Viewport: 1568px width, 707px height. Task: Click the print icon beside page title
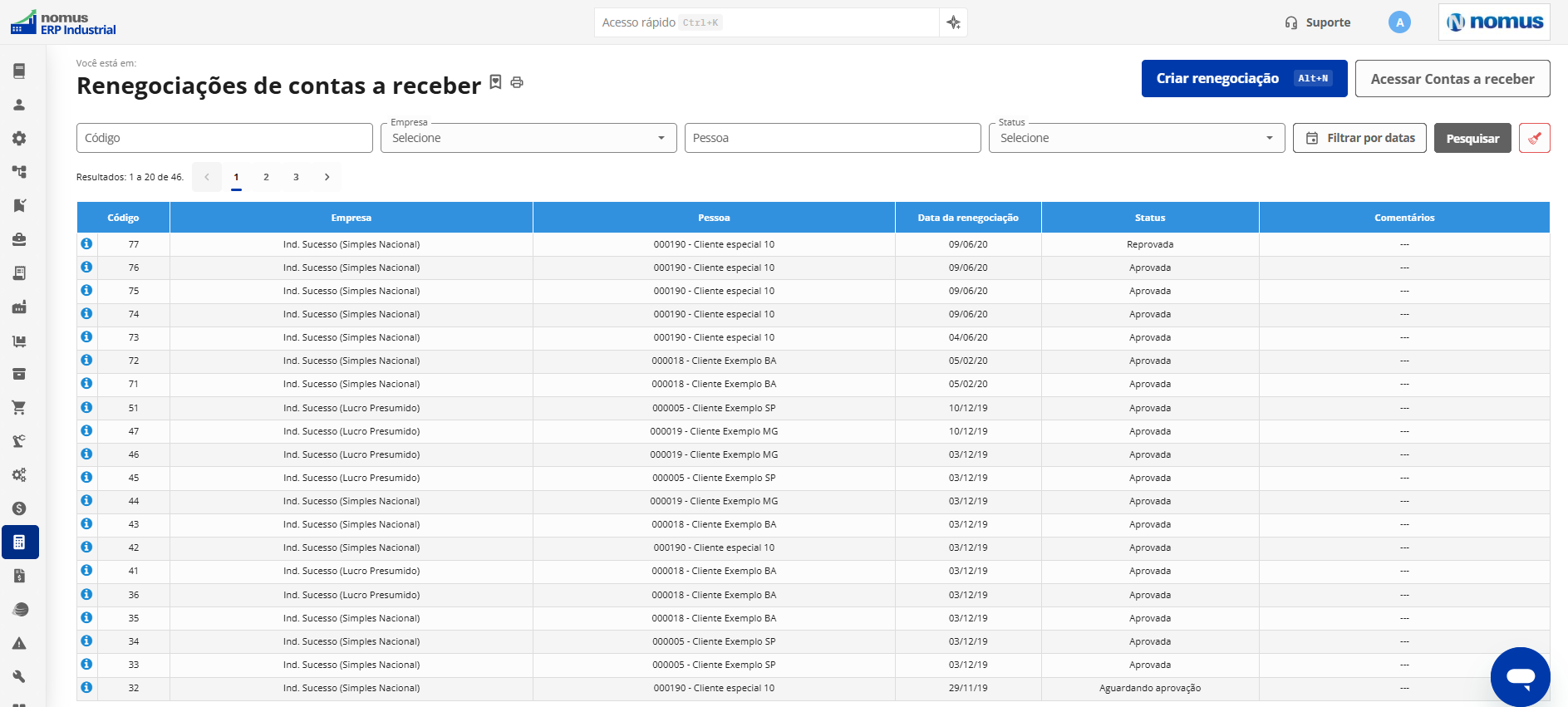tap(517, 82)
